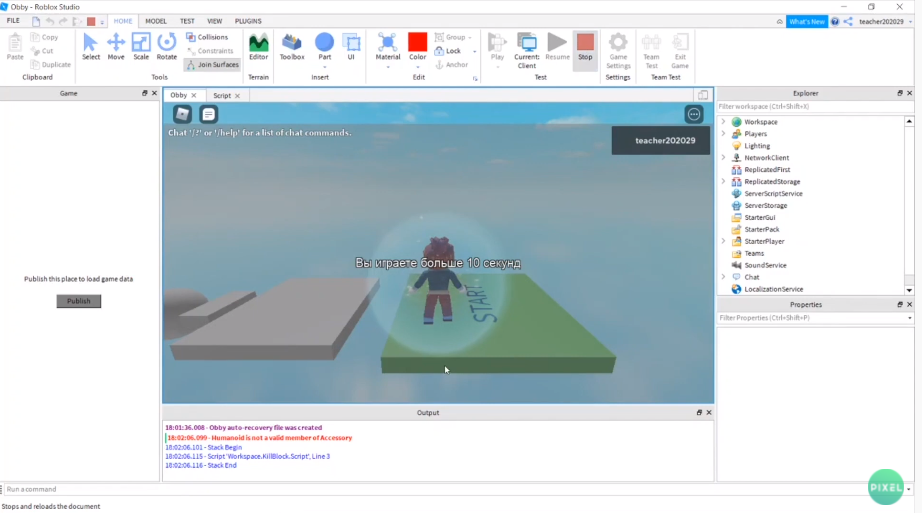Insert a new Part
This screenshot has height=513, width=922.
pos(325,46)
